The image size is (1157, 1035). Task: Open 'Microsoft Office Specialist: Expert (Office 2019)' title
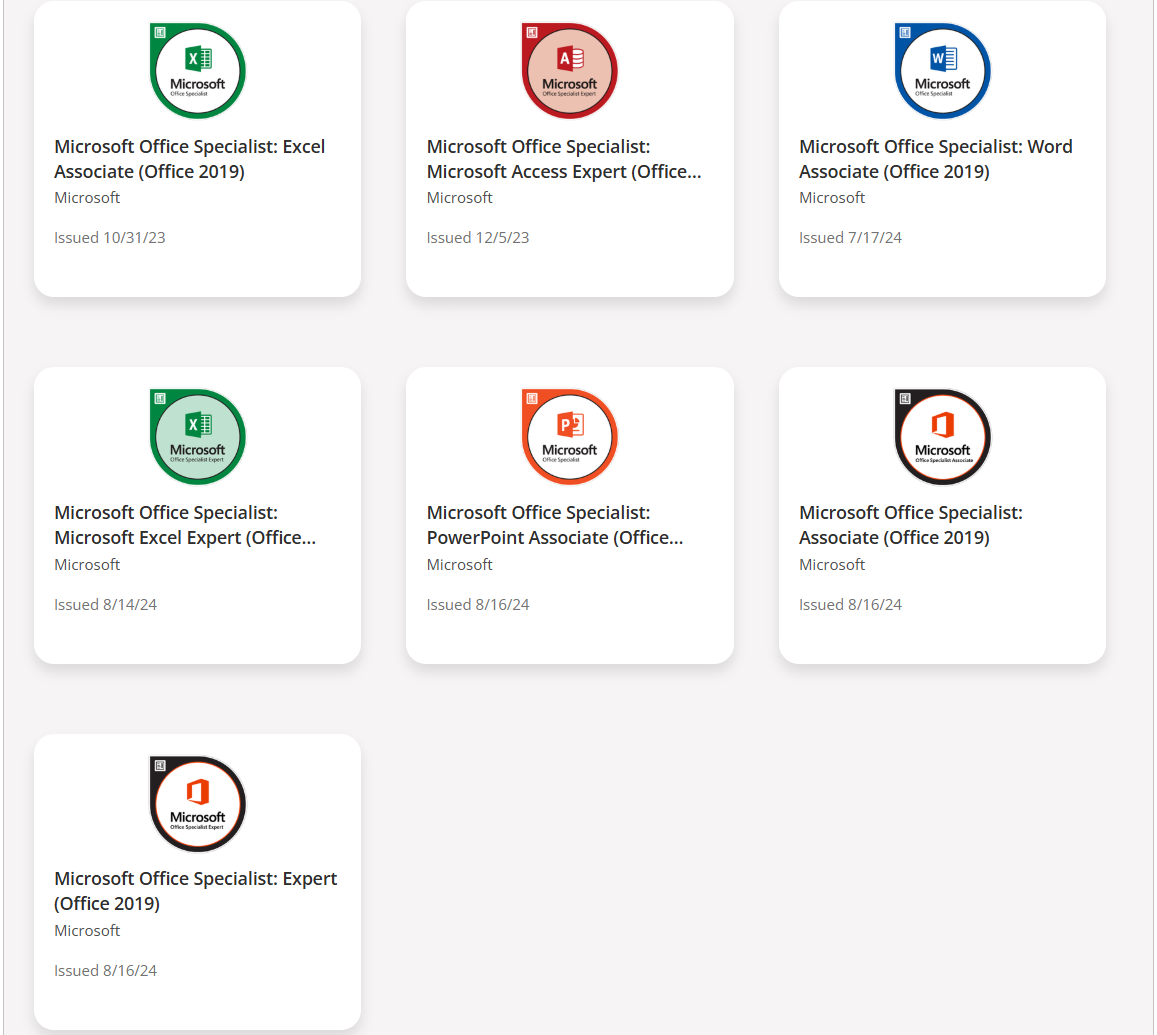point(195,891)
